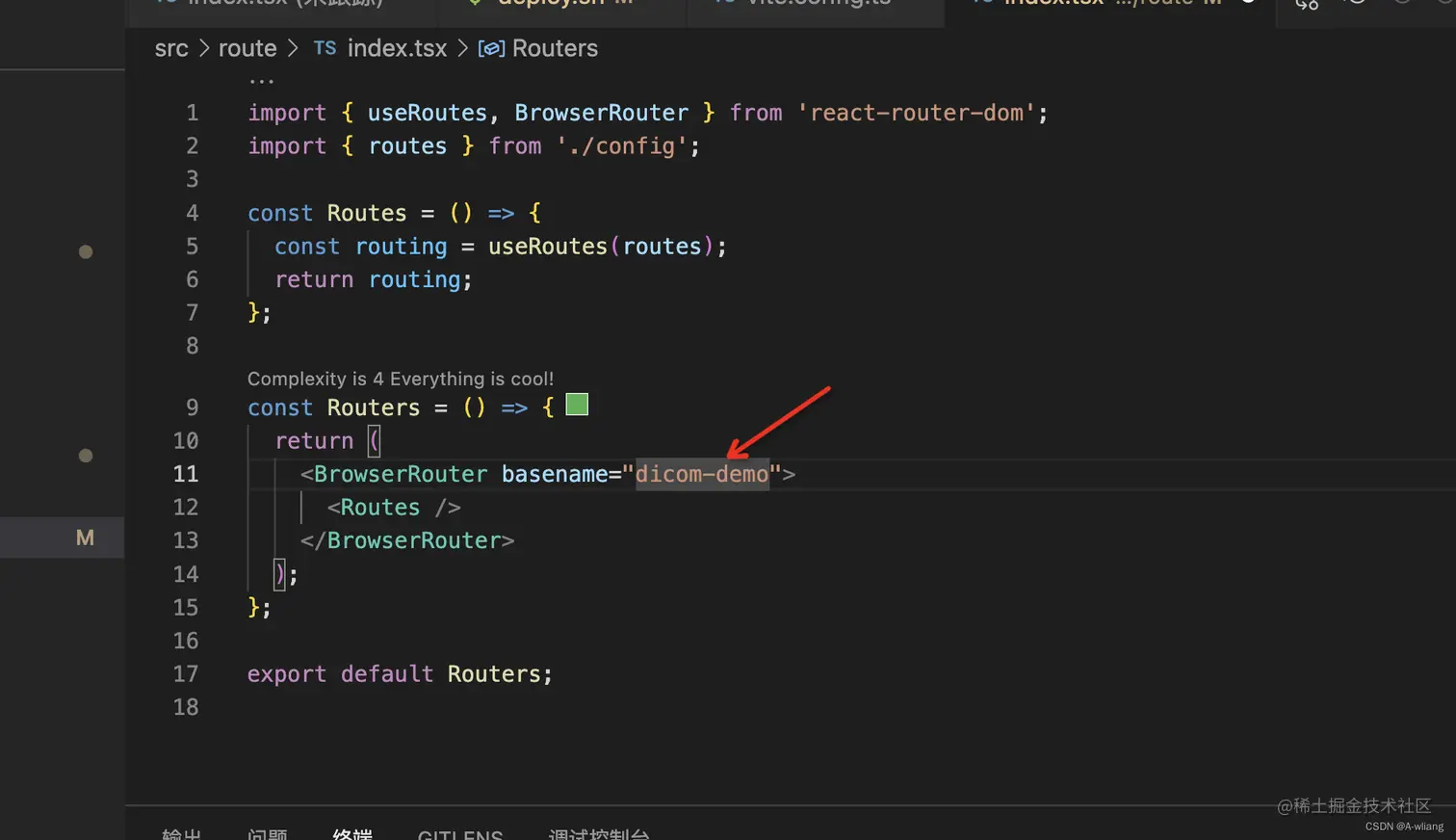Click the '<Routes />' element on line 12

point(394,507)
